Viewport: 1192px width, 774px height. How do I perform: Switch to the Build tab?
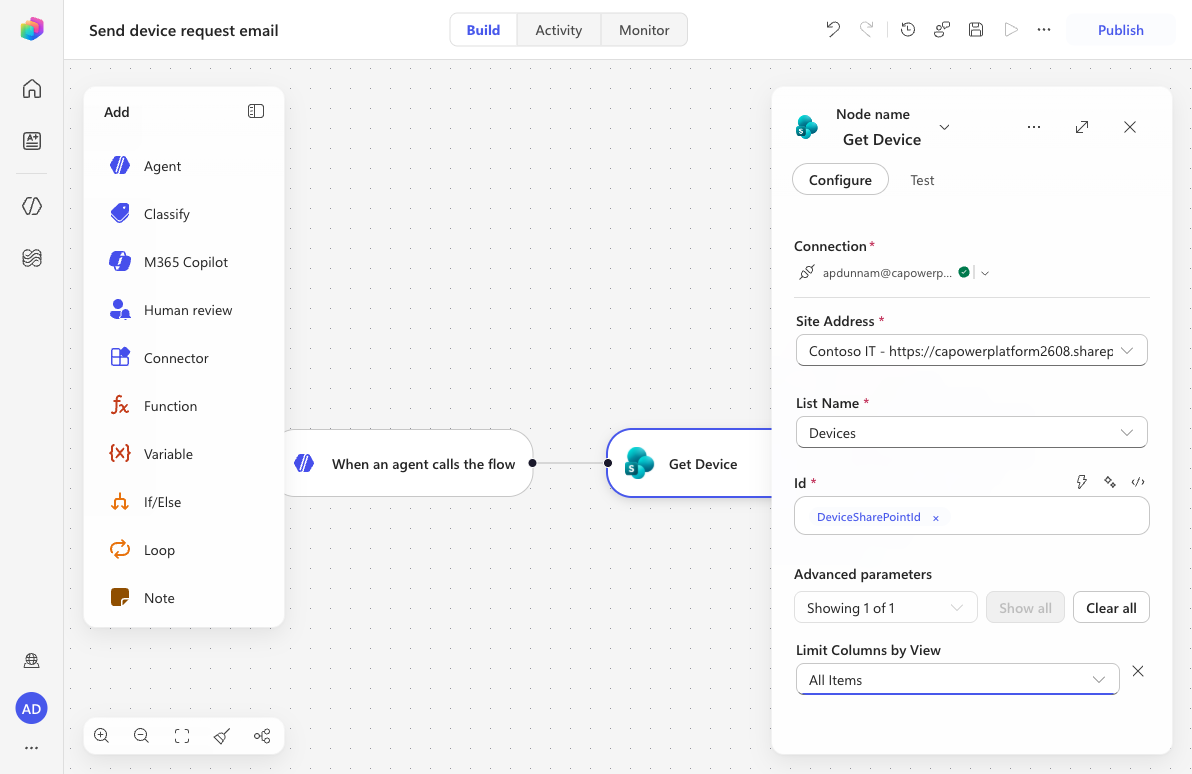pyautogui.click(x=483, y=30)
